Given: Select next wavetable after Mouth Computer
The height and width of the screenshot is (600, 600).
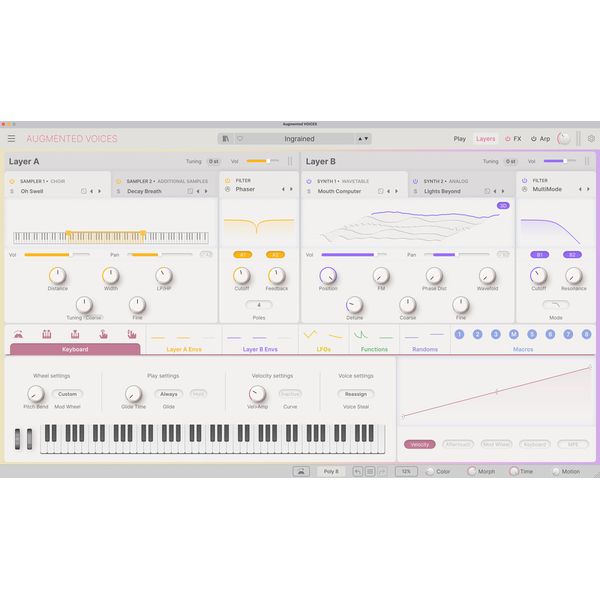Looking at the screenshot, I should [x=396, y=191].
